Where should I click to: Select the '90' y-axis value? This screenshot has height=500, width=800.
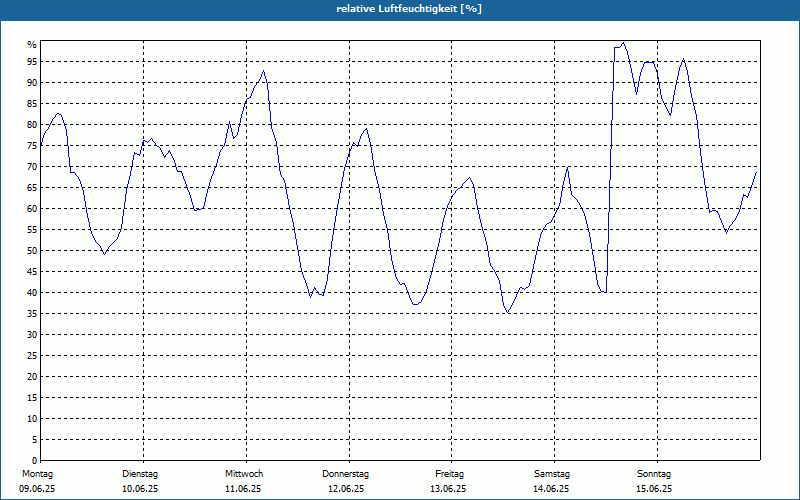coord(32,83)
